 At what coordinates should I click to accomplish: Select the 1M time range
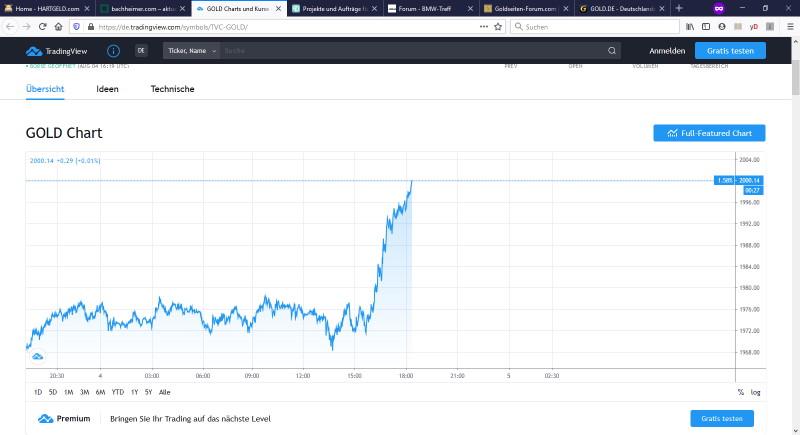(68, 392)
